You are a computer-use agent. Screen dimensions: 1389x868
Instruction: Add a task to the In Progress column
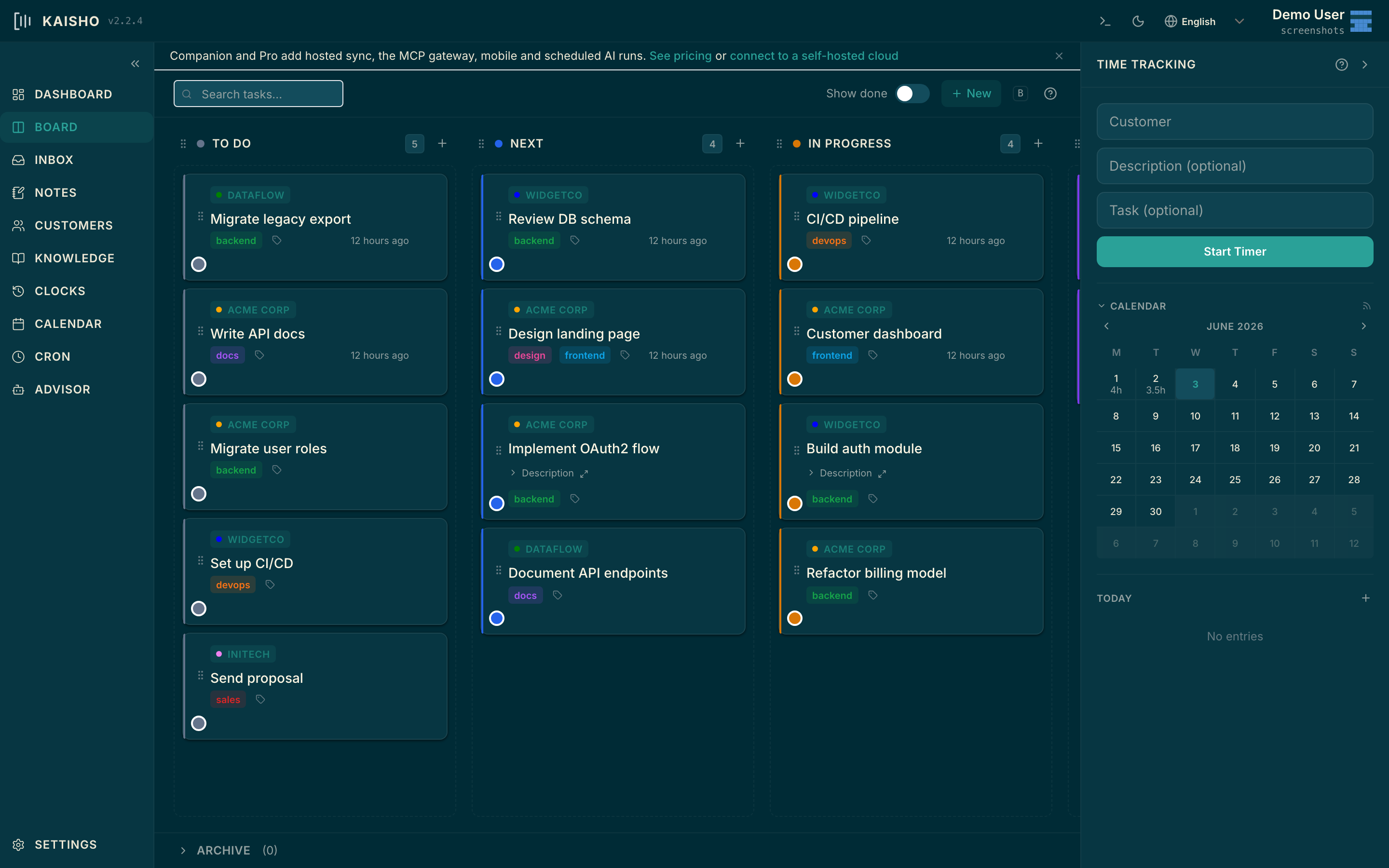pos(1038,144)
